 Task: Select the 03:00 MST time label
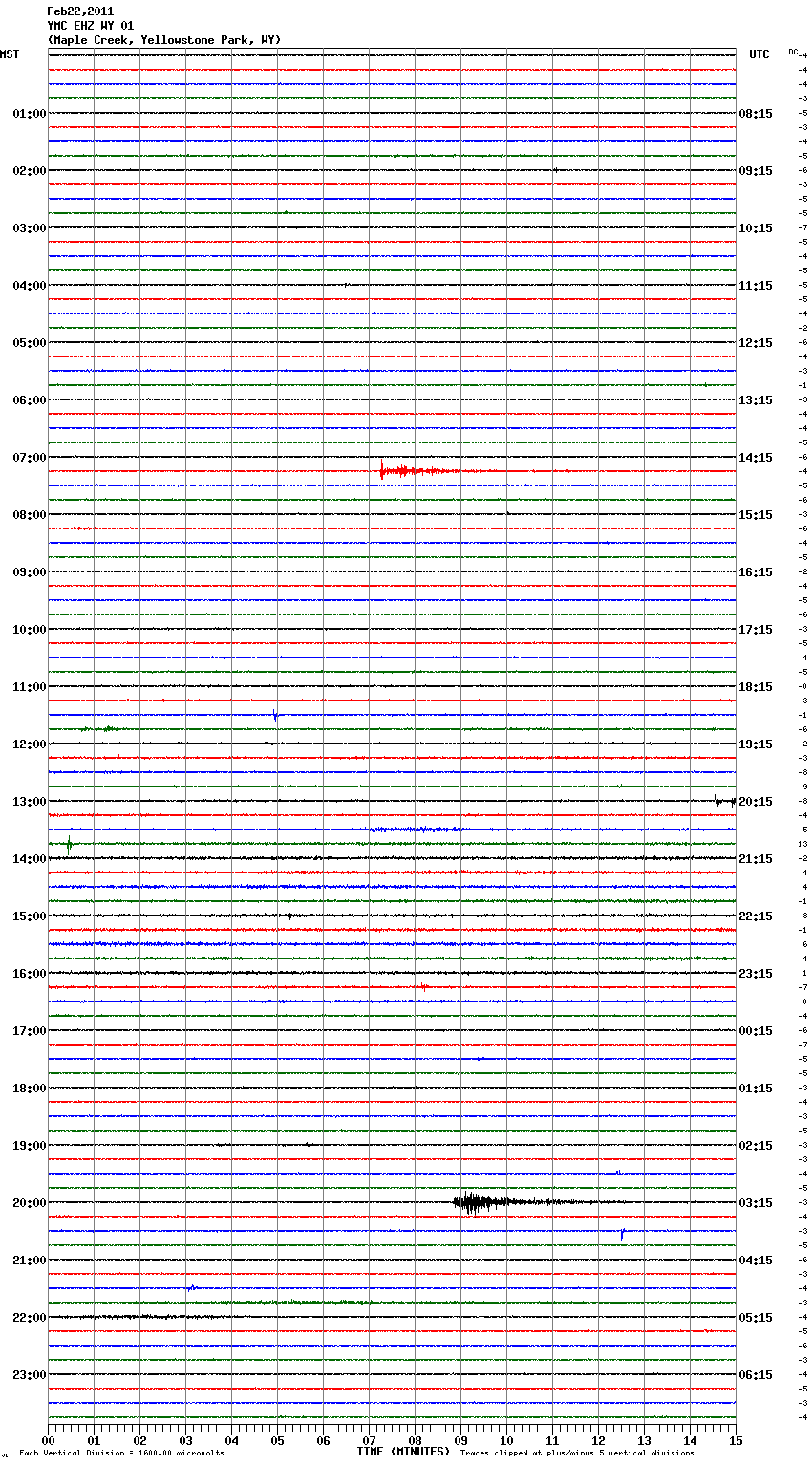pos(30,228)
